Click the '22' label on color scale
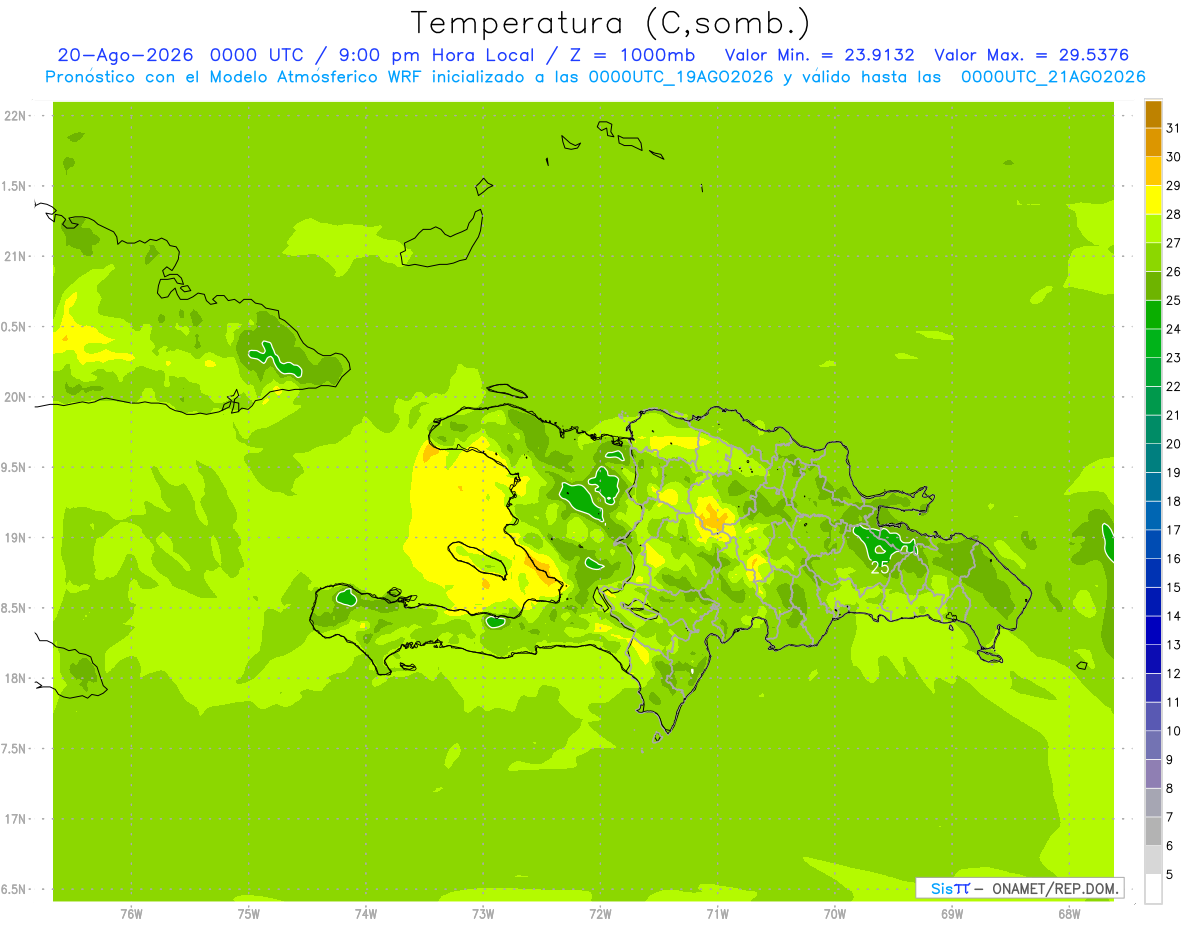1200x927 pixels. pos(1173,387)
